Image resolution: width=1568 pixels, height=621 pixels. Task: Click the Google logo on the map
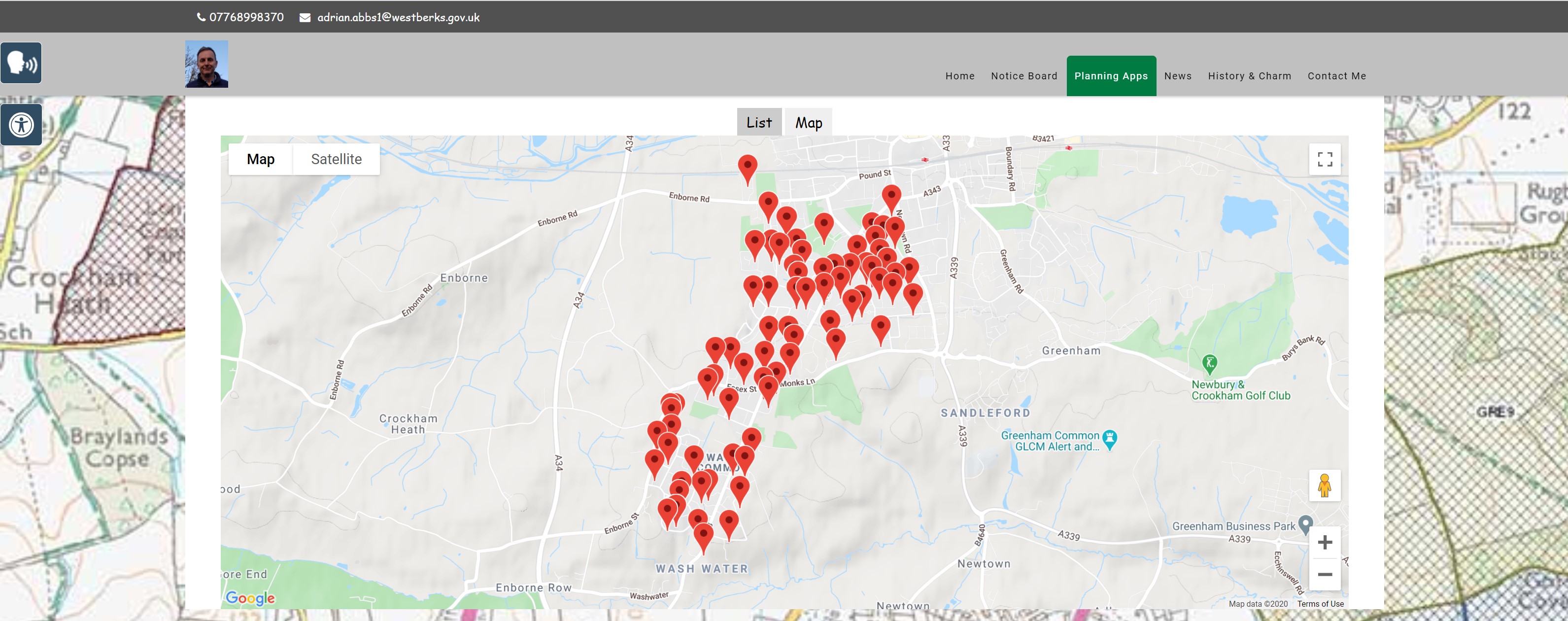[250, 598]
